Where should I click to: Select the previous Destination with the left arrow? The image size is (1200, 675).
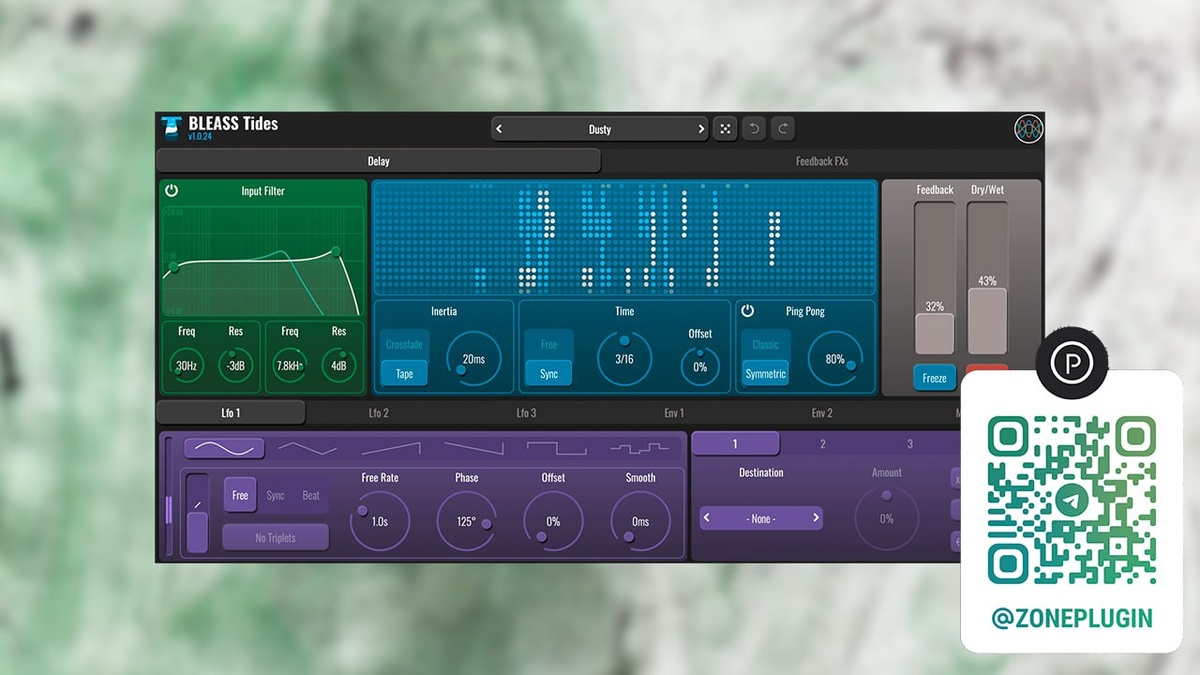(x=708, y=518)
